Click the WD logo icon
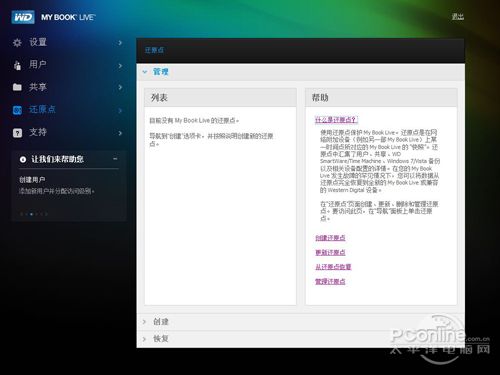500x375 pixels. 23,17
